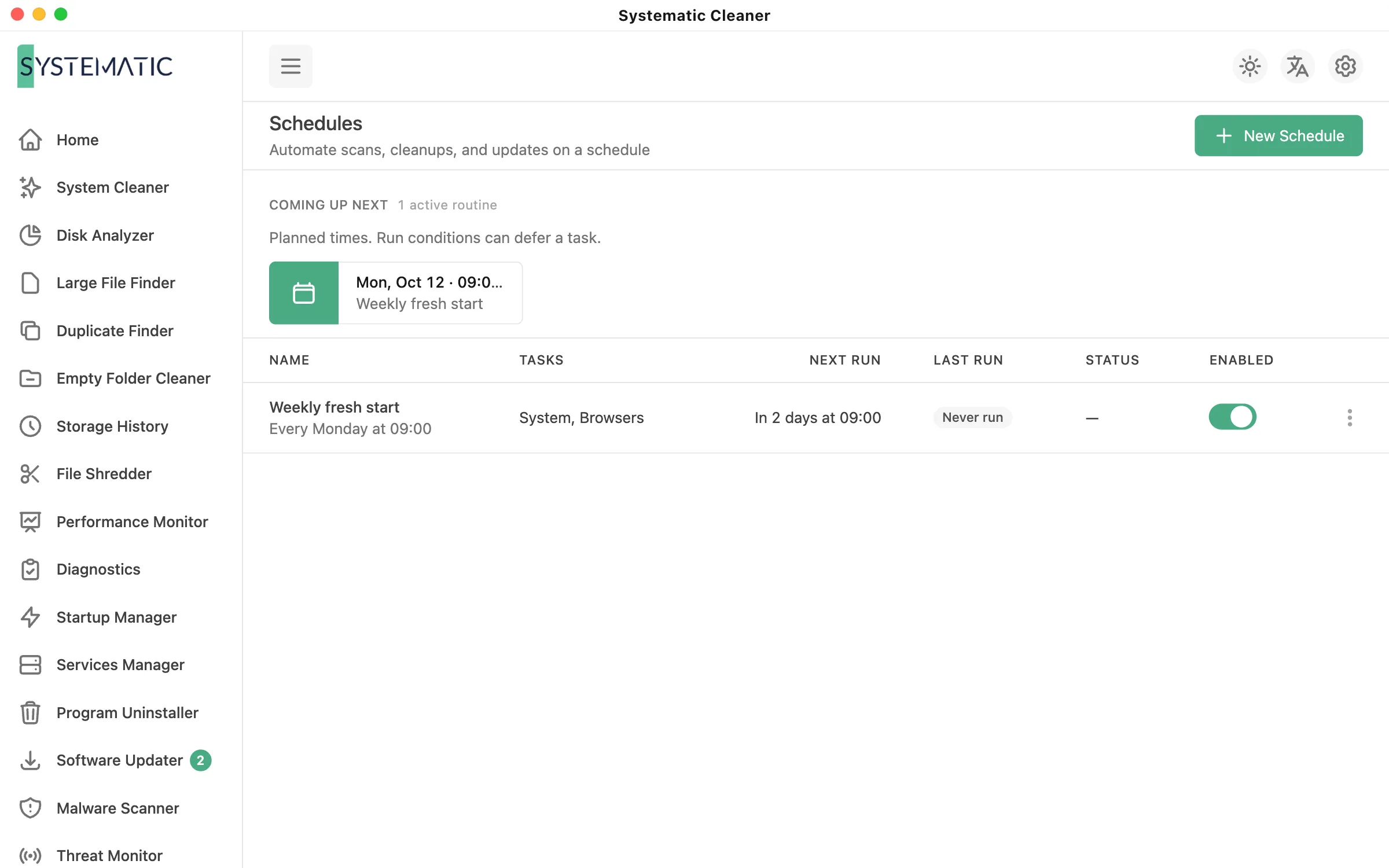
Task: Open the Weekly fresh start schedule row
Action: (x=815, y=417)
